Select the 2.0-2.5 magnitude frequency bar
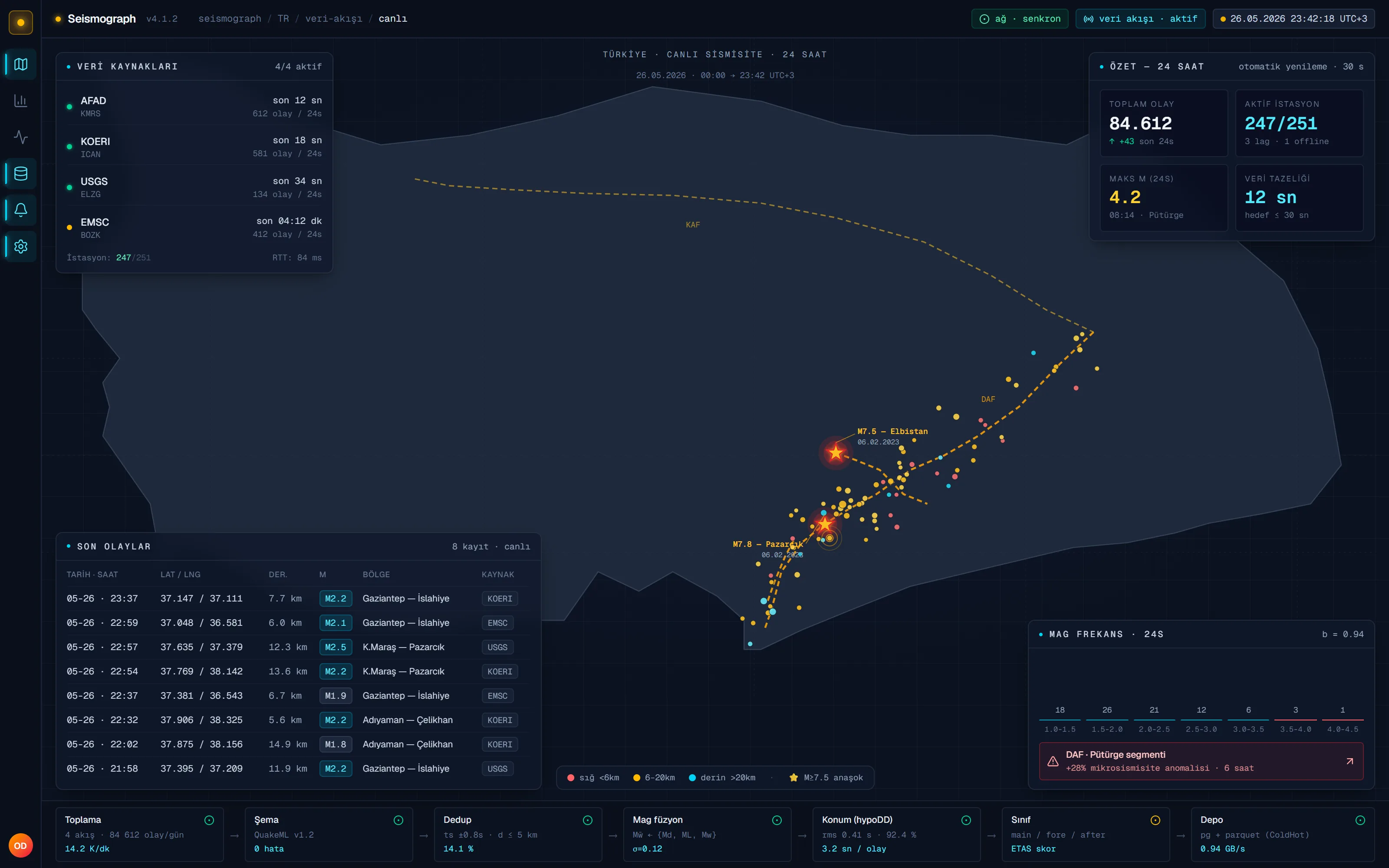This screenshot has width=1389, height=868. pos(1154,719)
